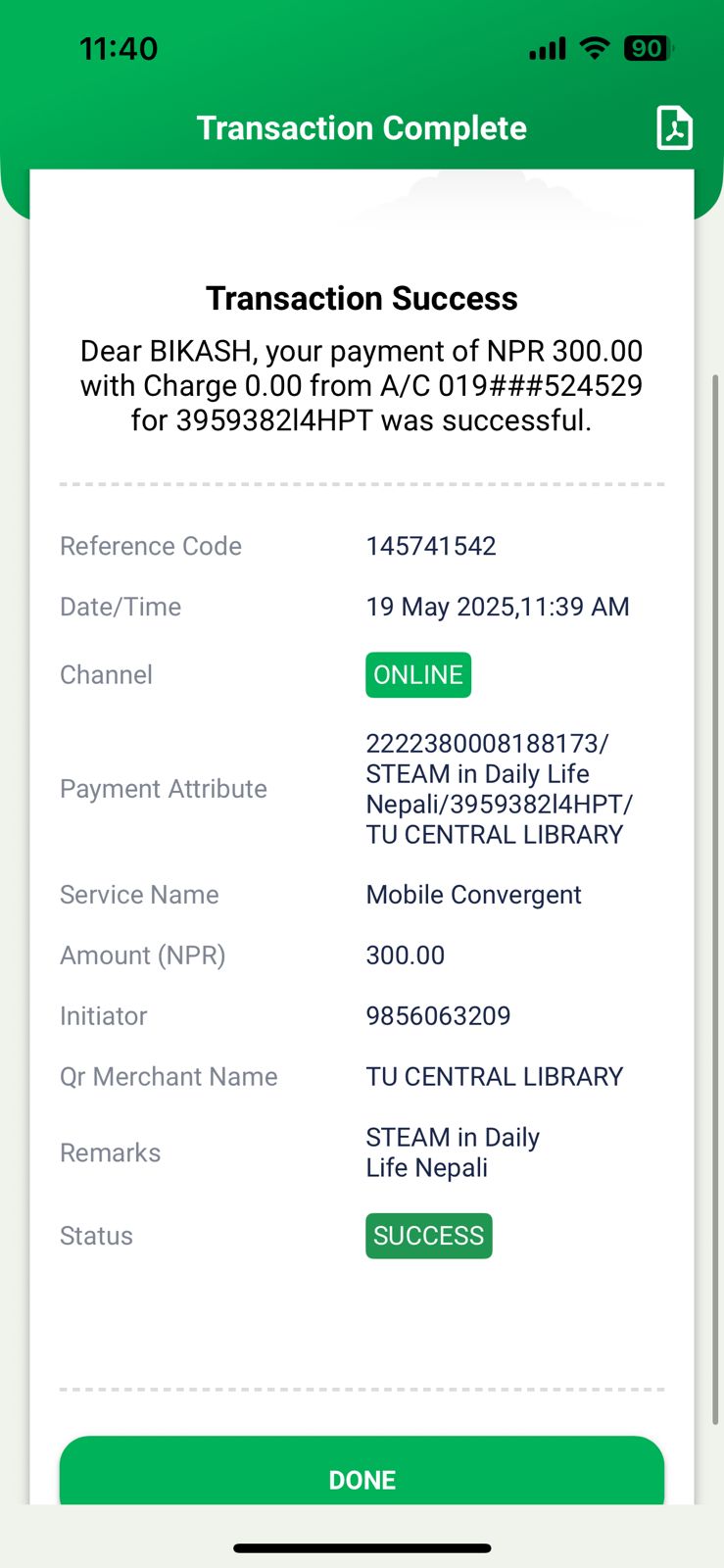Tap the Amount value 300.00
Screen dimensions: 724x1568
tap(406, 955)
